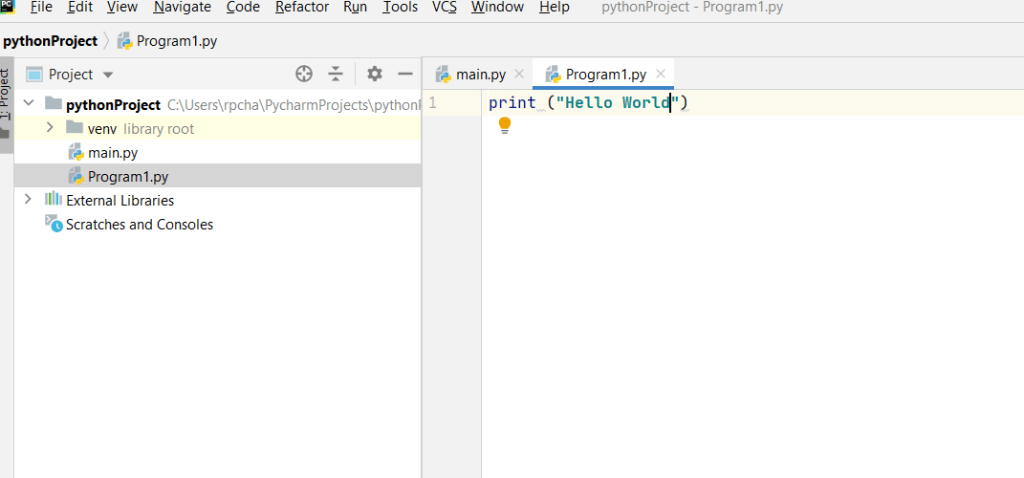Screen dimensions: 1024x478
Task: Open the VCS menu
Action: [x=444, y=7]
